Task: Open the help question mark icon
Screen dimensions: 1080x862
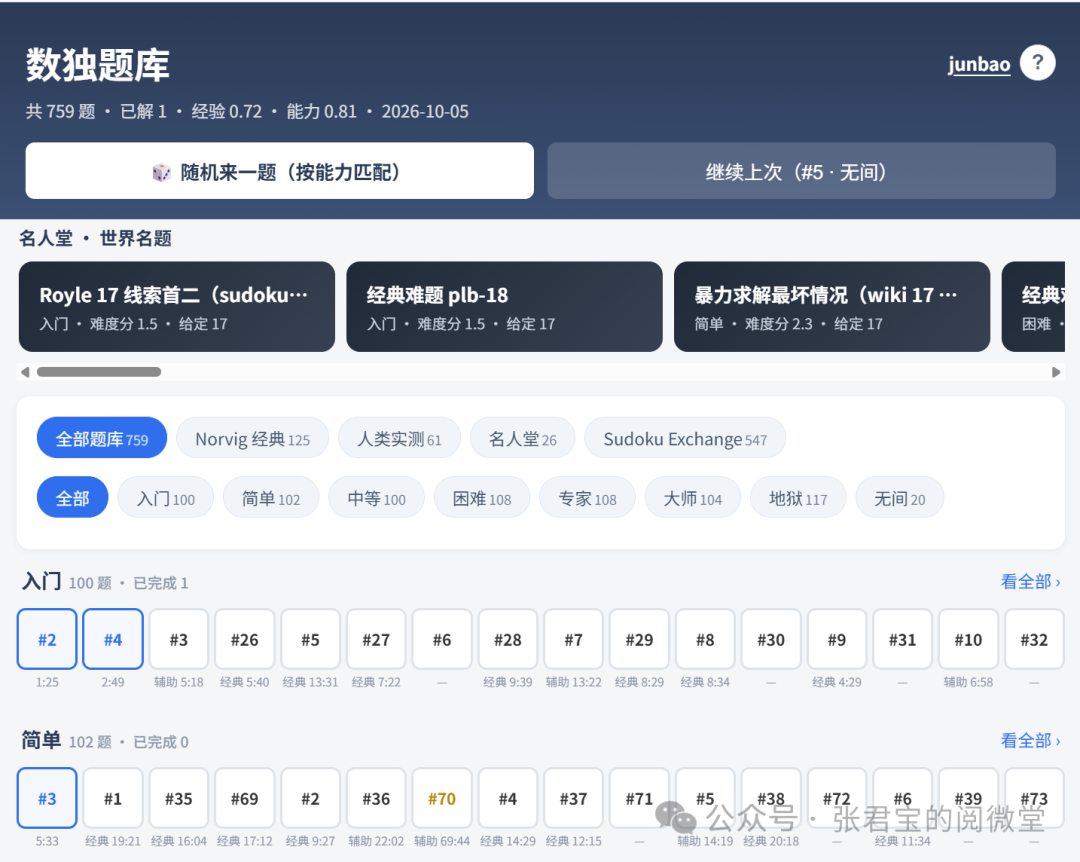Action: click(1037, 63)
